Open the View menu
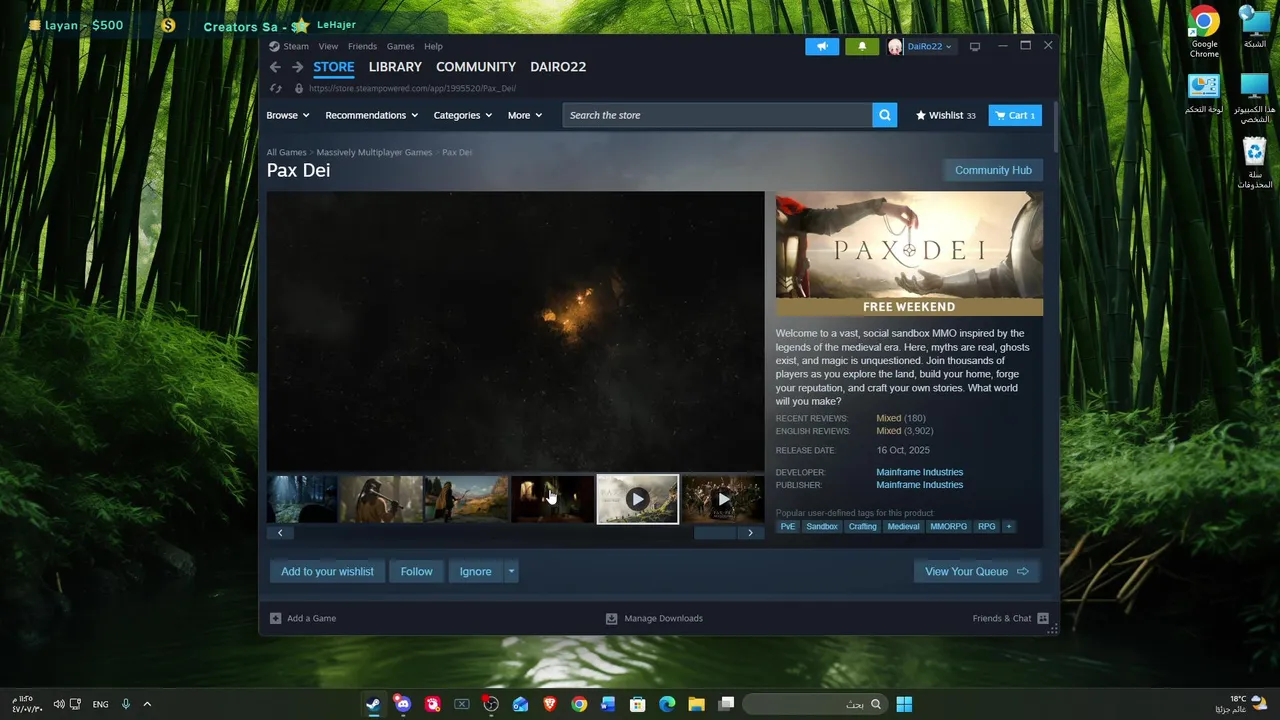The width and height of the screenshot is (1280, 720). [x=328, y=47]
